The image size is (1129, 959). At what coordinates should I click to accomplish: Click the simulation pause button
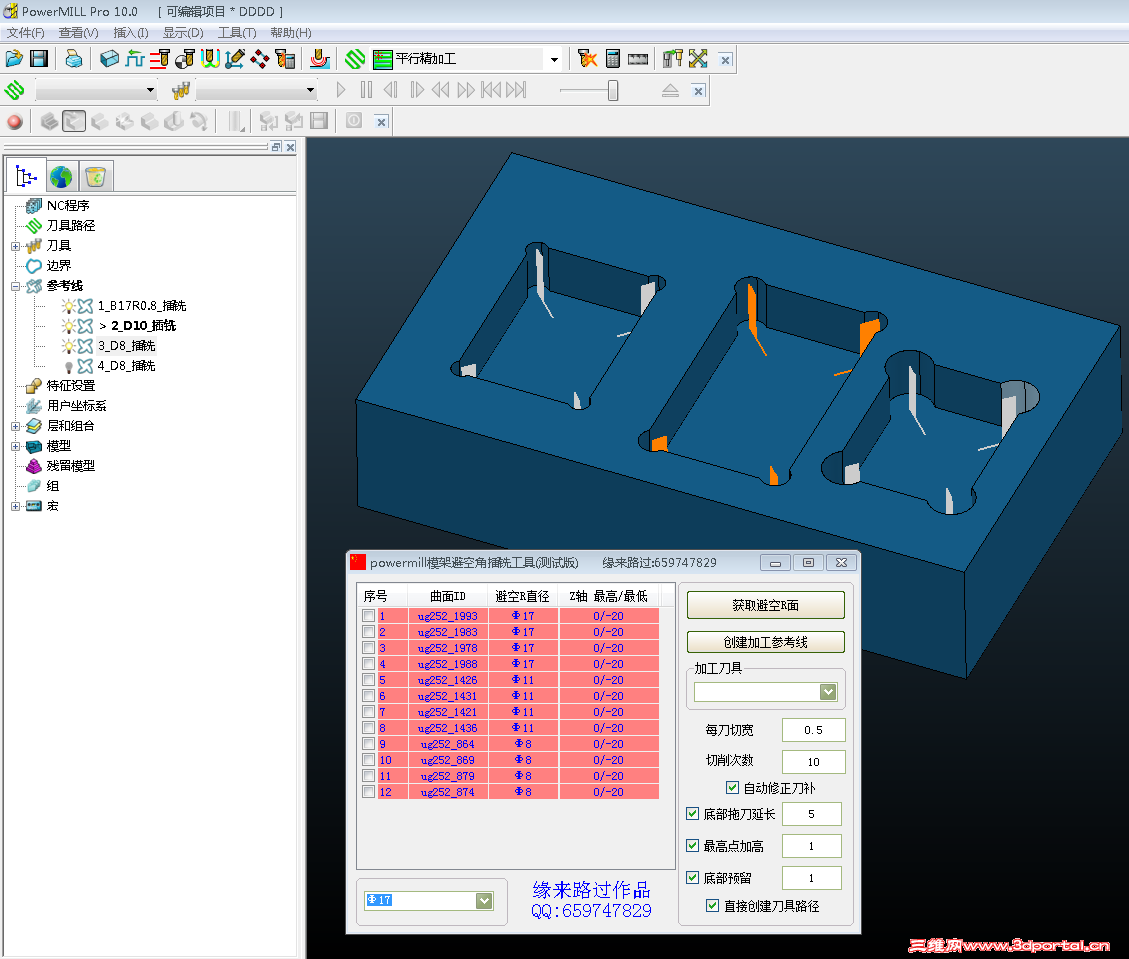click(x=366, y=90)
